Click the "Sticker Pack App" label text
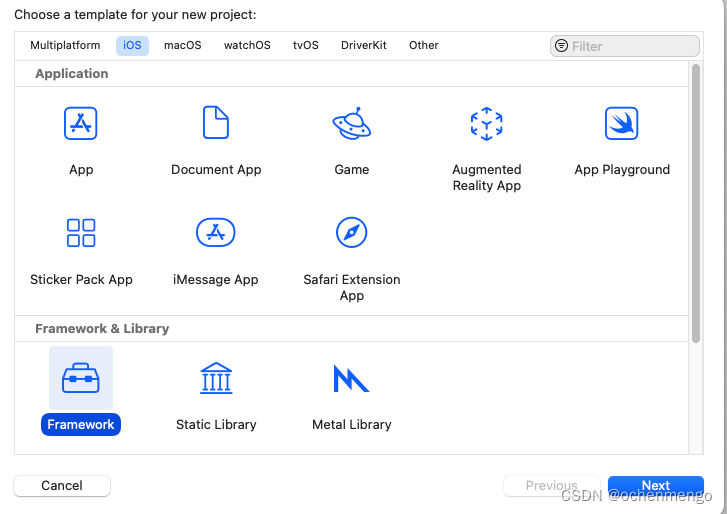This screenshot has height=514, width=727. coord(81,279)
